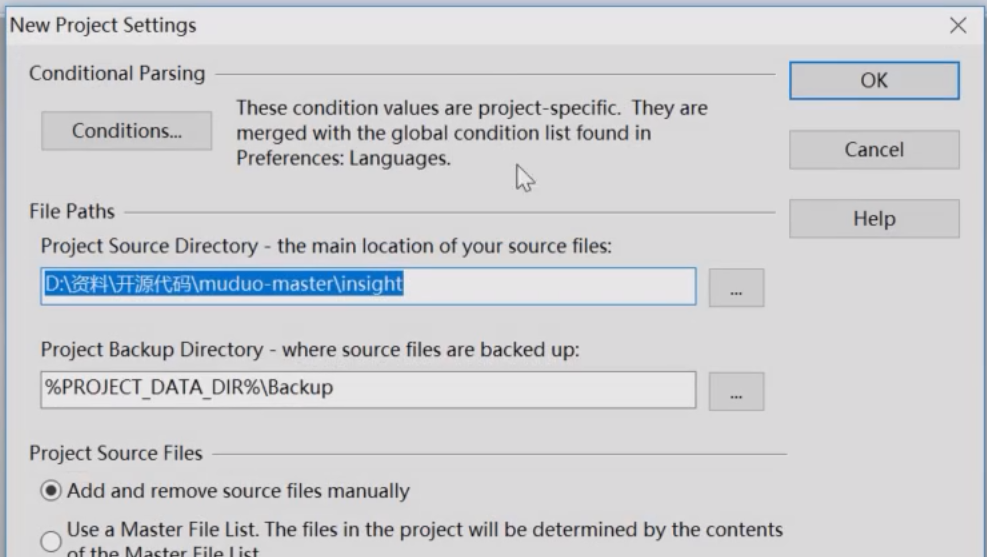Close the New Project Settings dialog
This screenshot has height=557, width=987.
pyautogui.click(x=958, y=26)
